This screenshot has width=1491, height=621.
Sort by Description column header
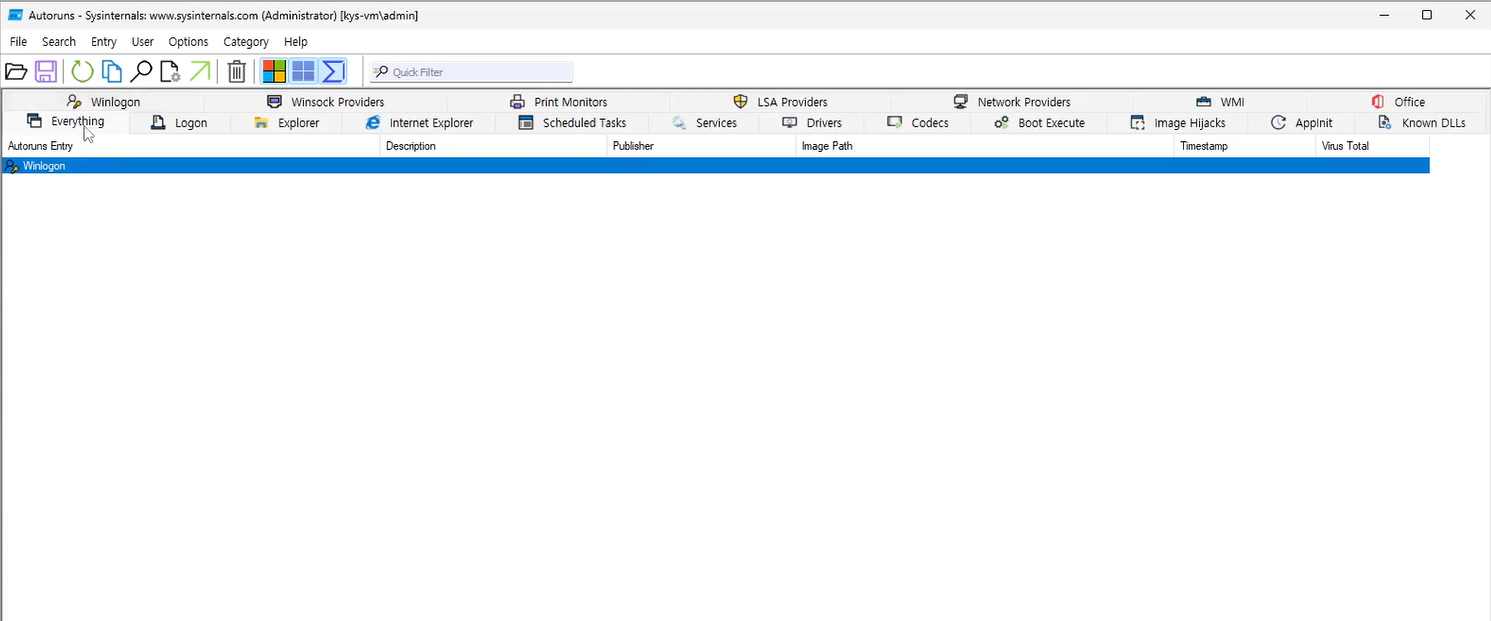tap(494, 146)
